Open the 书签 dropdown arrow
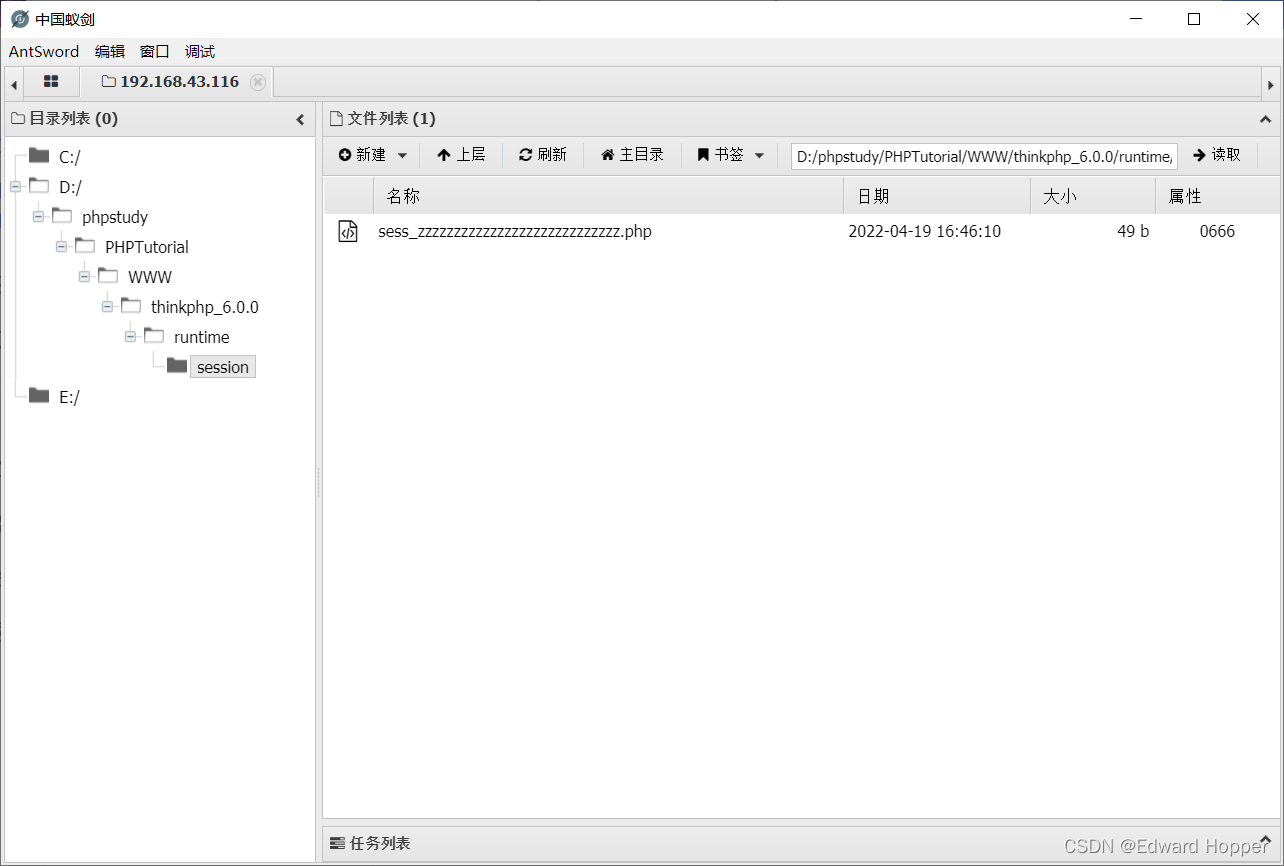The width and height of the screenshot is (1284, 866). point(760,156)
